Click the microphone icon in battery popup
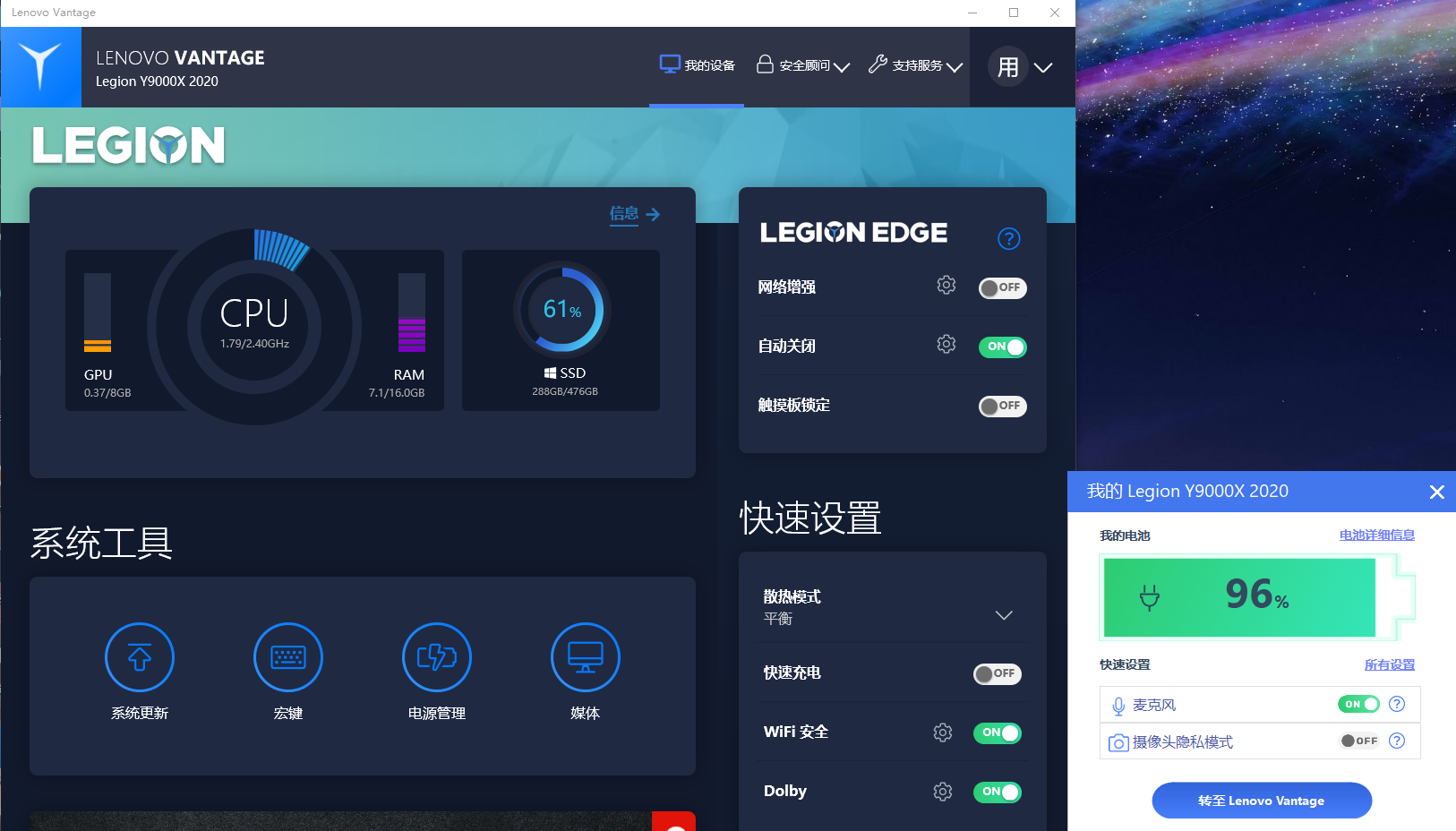The image size is (1456, 831). click(x=1118, y=706)
